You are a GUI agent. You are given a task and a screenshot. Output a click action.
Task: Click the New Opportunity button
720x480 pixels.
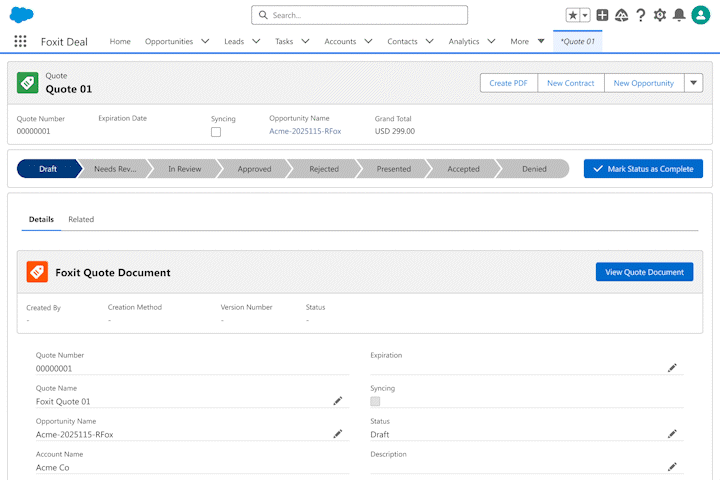[x=644, y=83]
